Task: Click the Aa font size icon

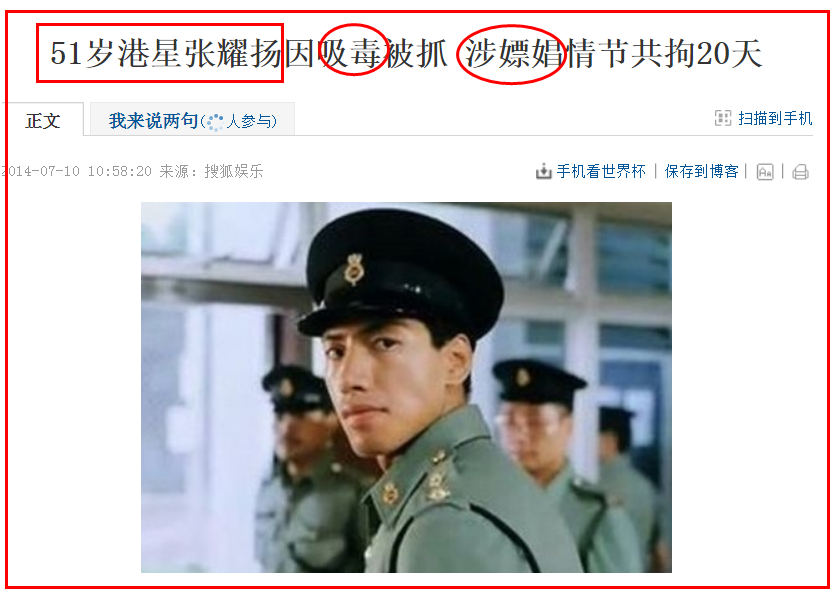Action: pyautogui.click(x=764, y=172)
